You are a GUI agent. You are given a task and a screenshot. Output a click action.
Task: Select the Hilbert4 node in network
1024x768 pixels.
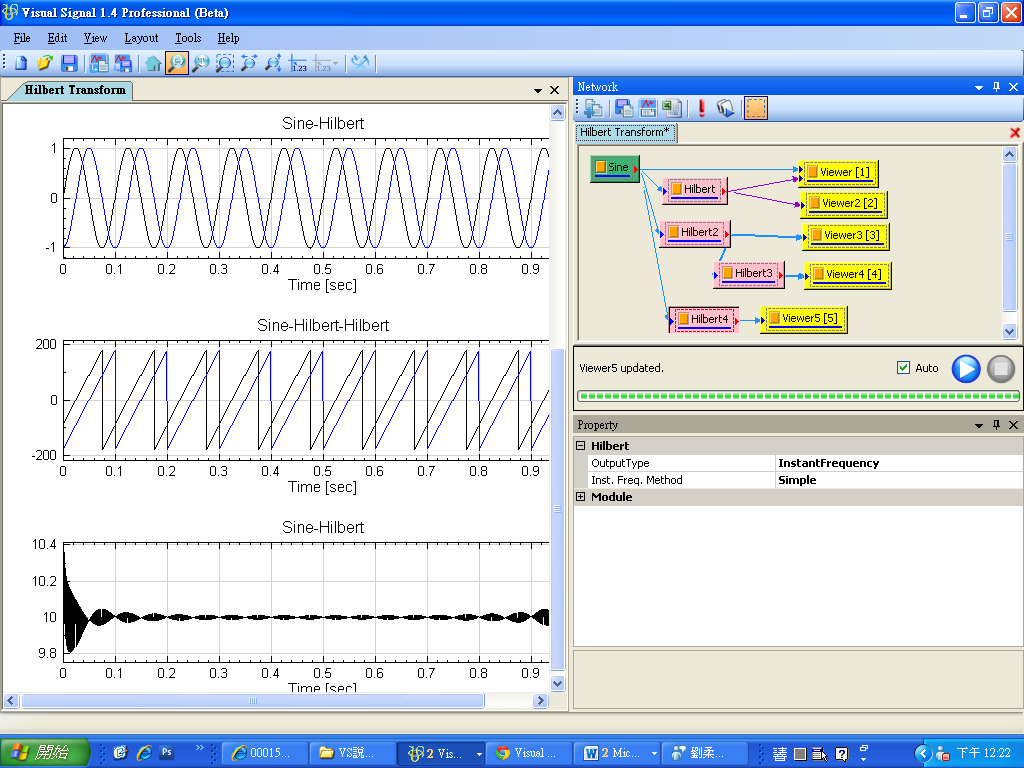(704, 319)
